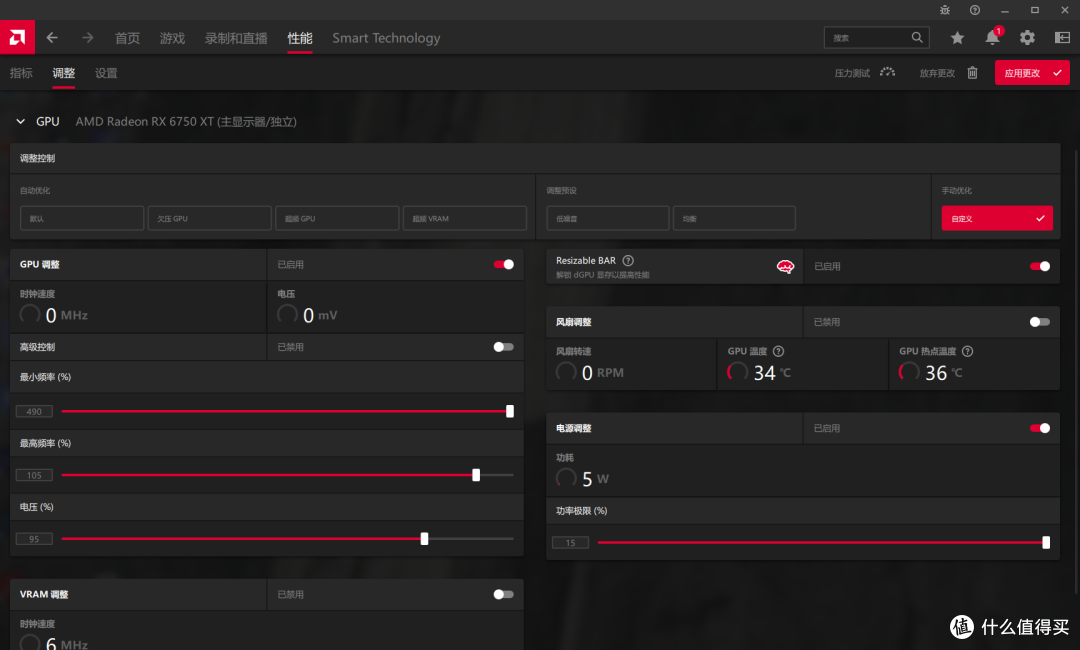Click Resizable BAR help icon
The width and height of the screenshot is (1080, 650).
tap(628, 260)
